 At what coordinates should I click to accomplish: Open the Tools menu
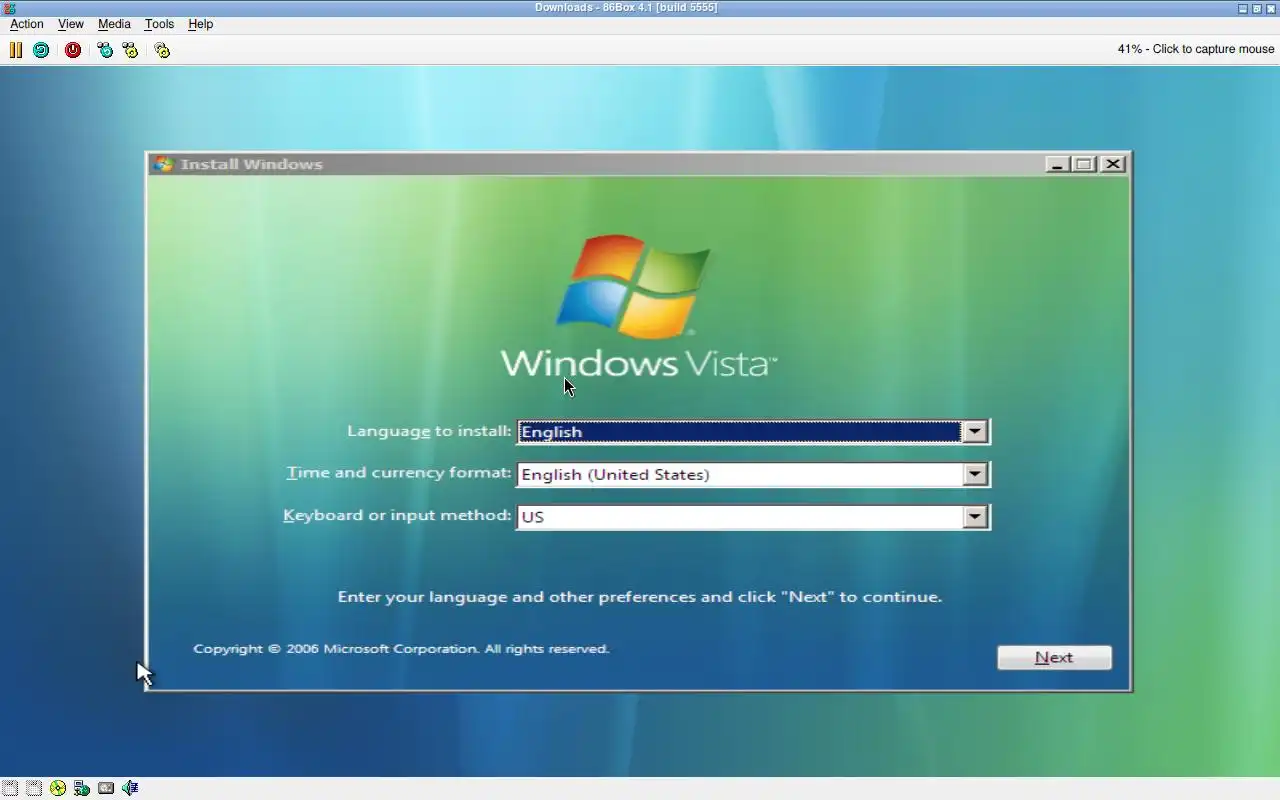159,24
